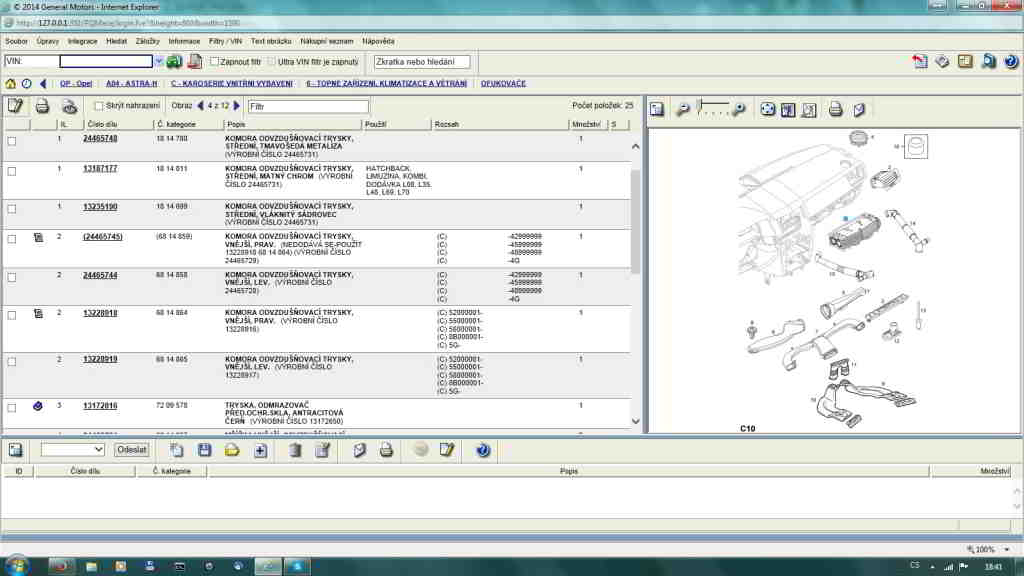Open part number 24465748 link

coord(100,138)
